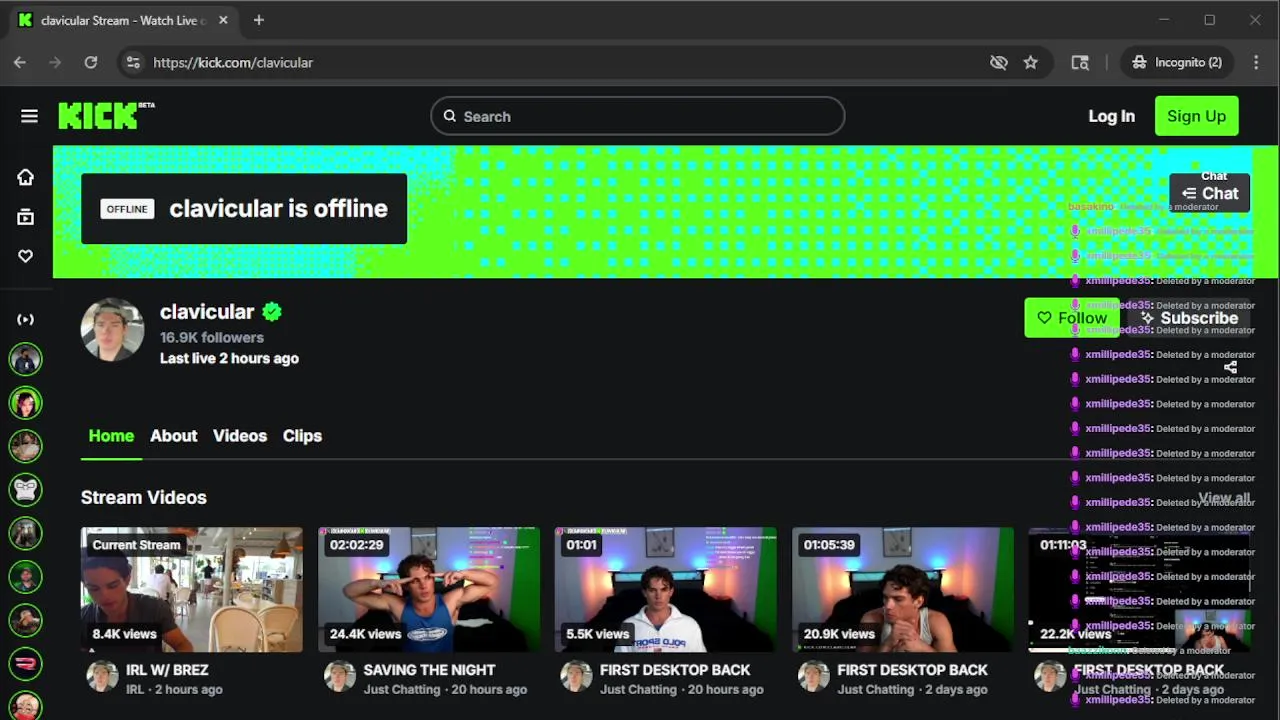Click channel avatar beside IRL W/ BREZ

(x=102, y=677)
